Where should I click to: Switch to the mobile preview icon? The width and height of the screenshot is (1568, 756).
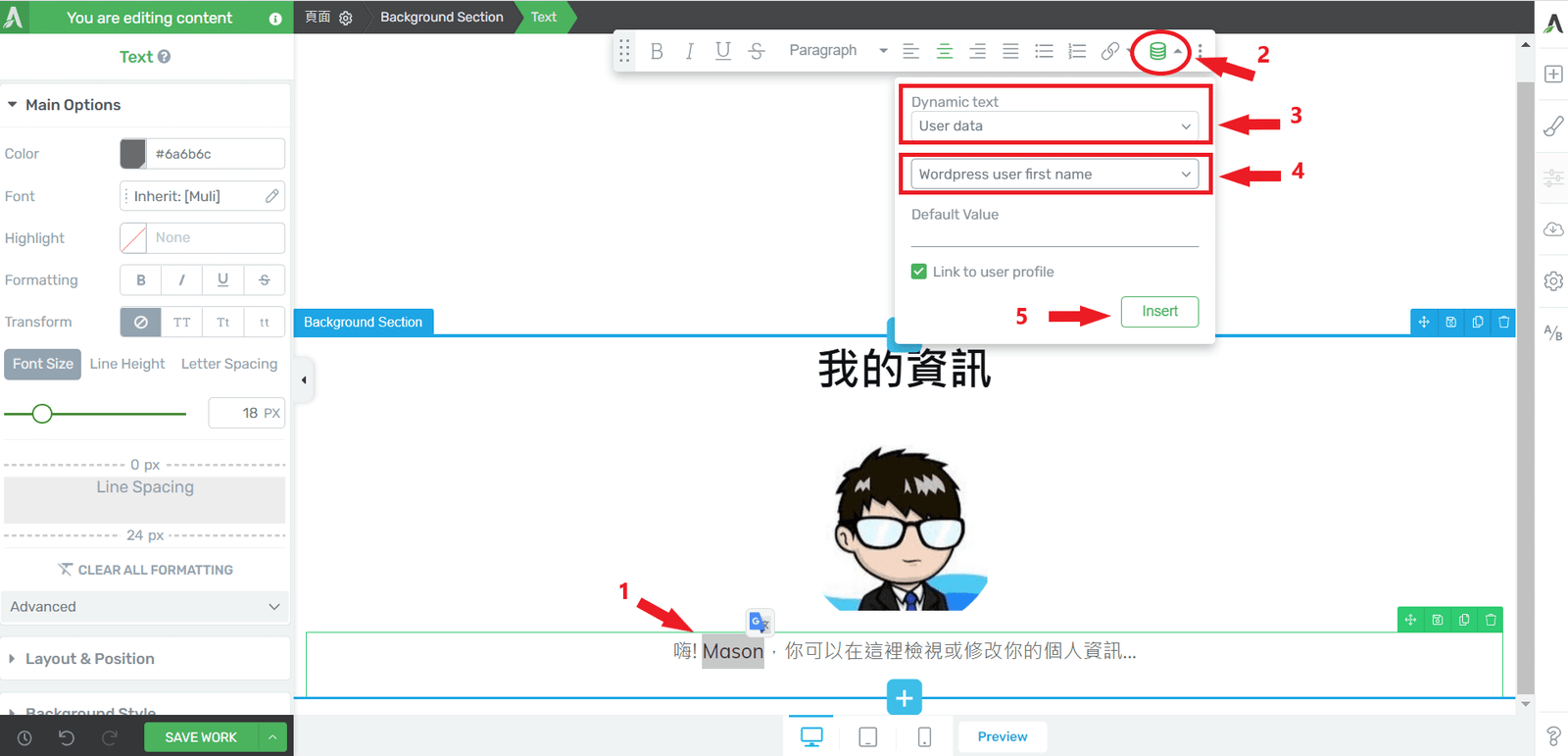[924, 736]
